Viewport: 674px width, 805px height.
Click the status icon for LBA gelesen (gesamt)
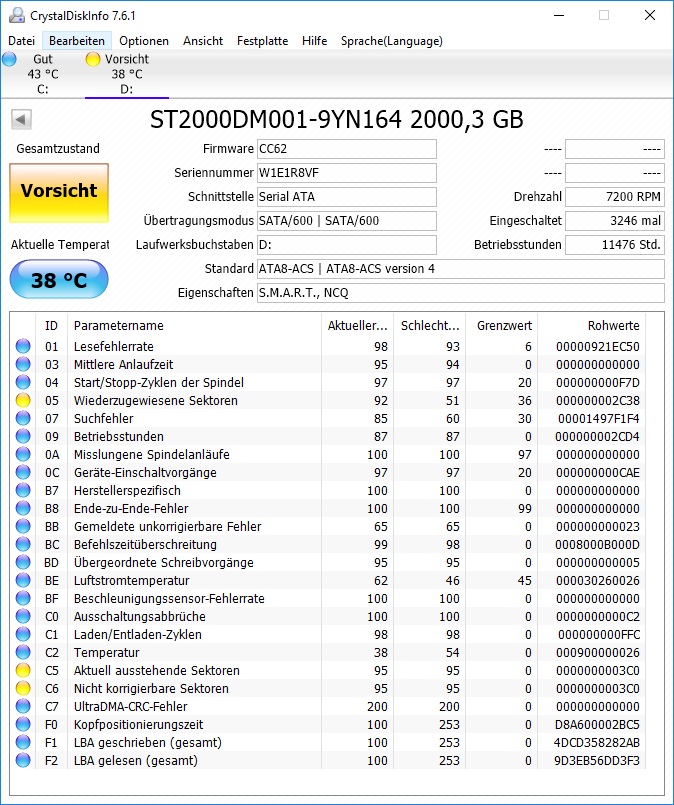(x=23, y=760)
